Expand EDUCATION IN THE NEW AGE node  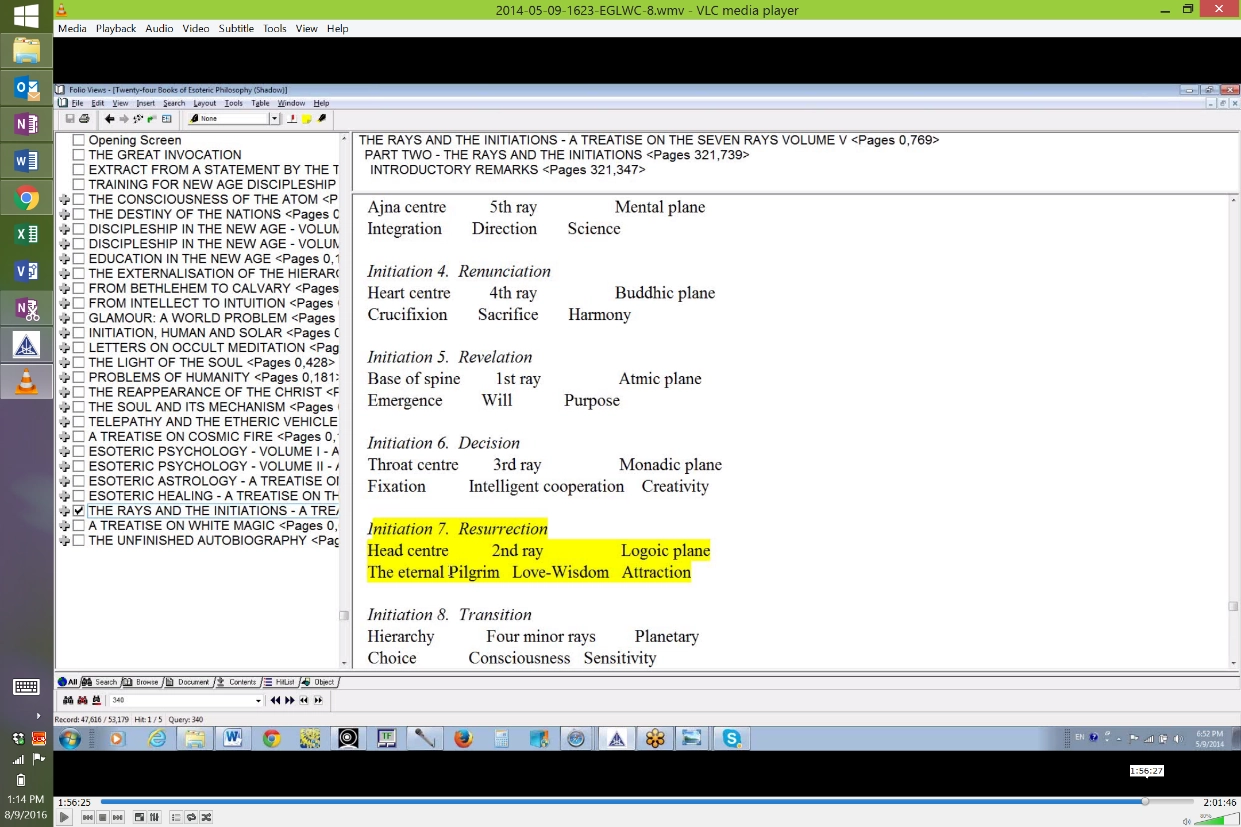pyautogui.click(x=65, y=259)
